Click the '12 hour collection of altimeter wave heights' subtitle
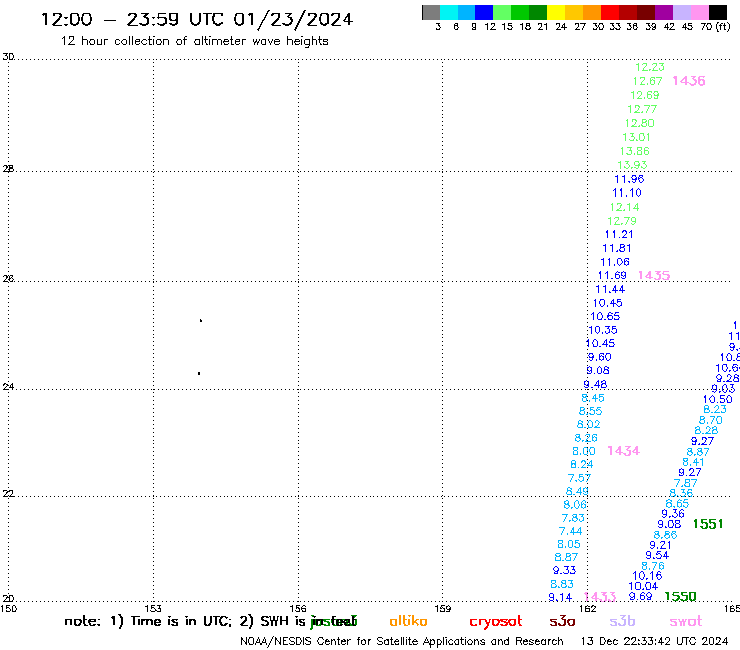The height and width of the screenshot is (650, 740). point(194,41)
